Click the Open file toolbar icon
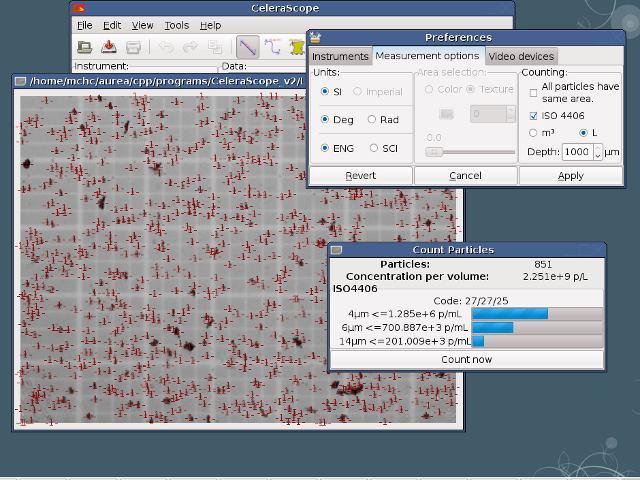 point(84,47)
